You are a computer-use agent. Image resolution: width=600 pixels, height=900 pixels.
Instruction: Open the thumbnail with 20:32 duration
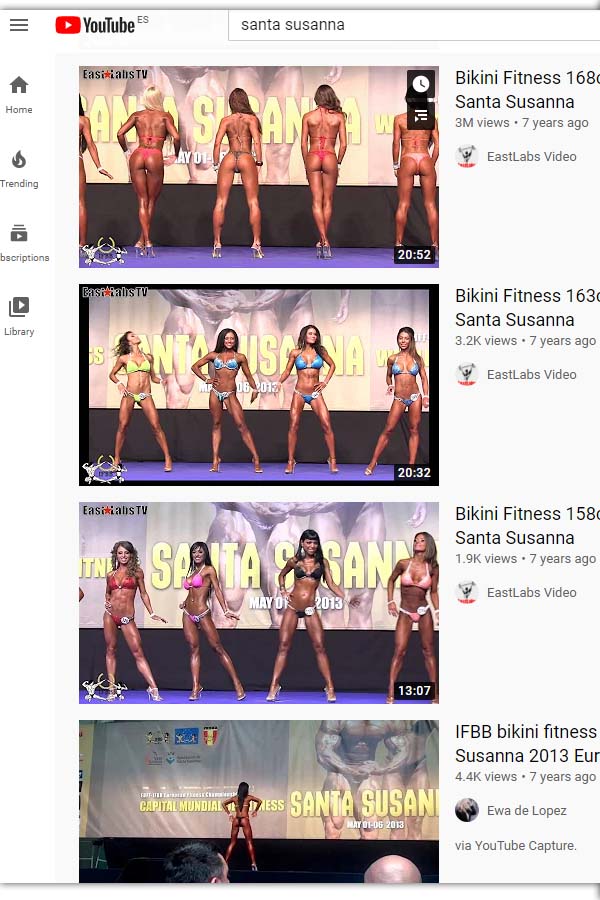click(x=259, y=385)
